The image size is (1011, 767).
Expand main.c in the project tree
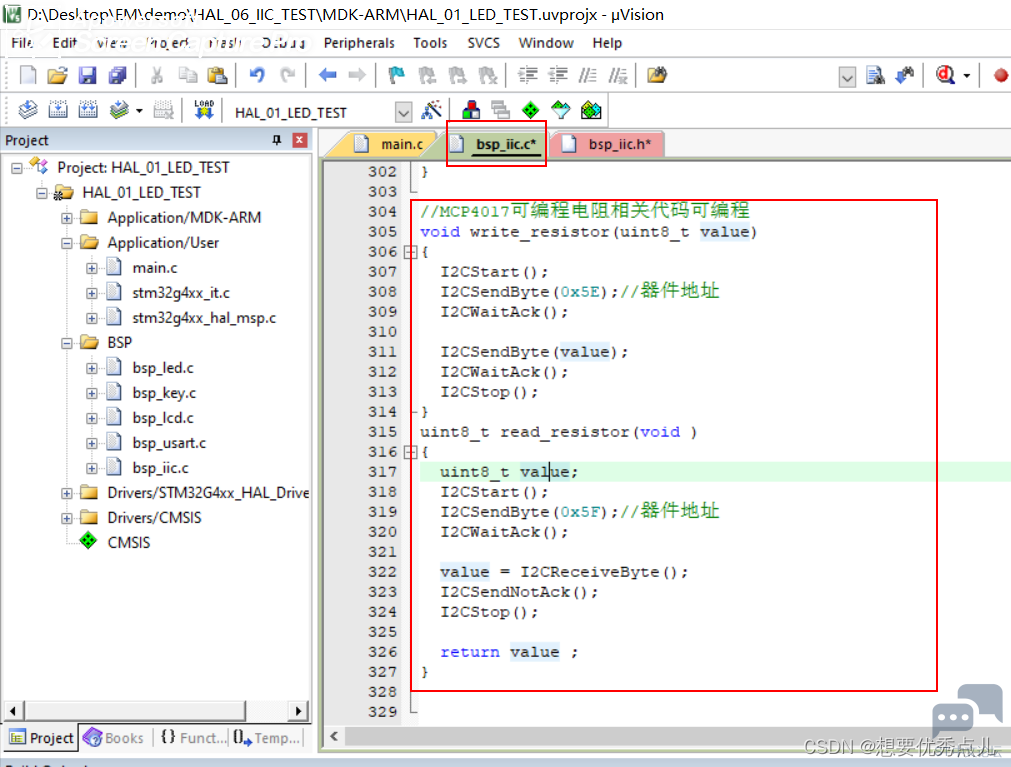(x=92, y=268)
